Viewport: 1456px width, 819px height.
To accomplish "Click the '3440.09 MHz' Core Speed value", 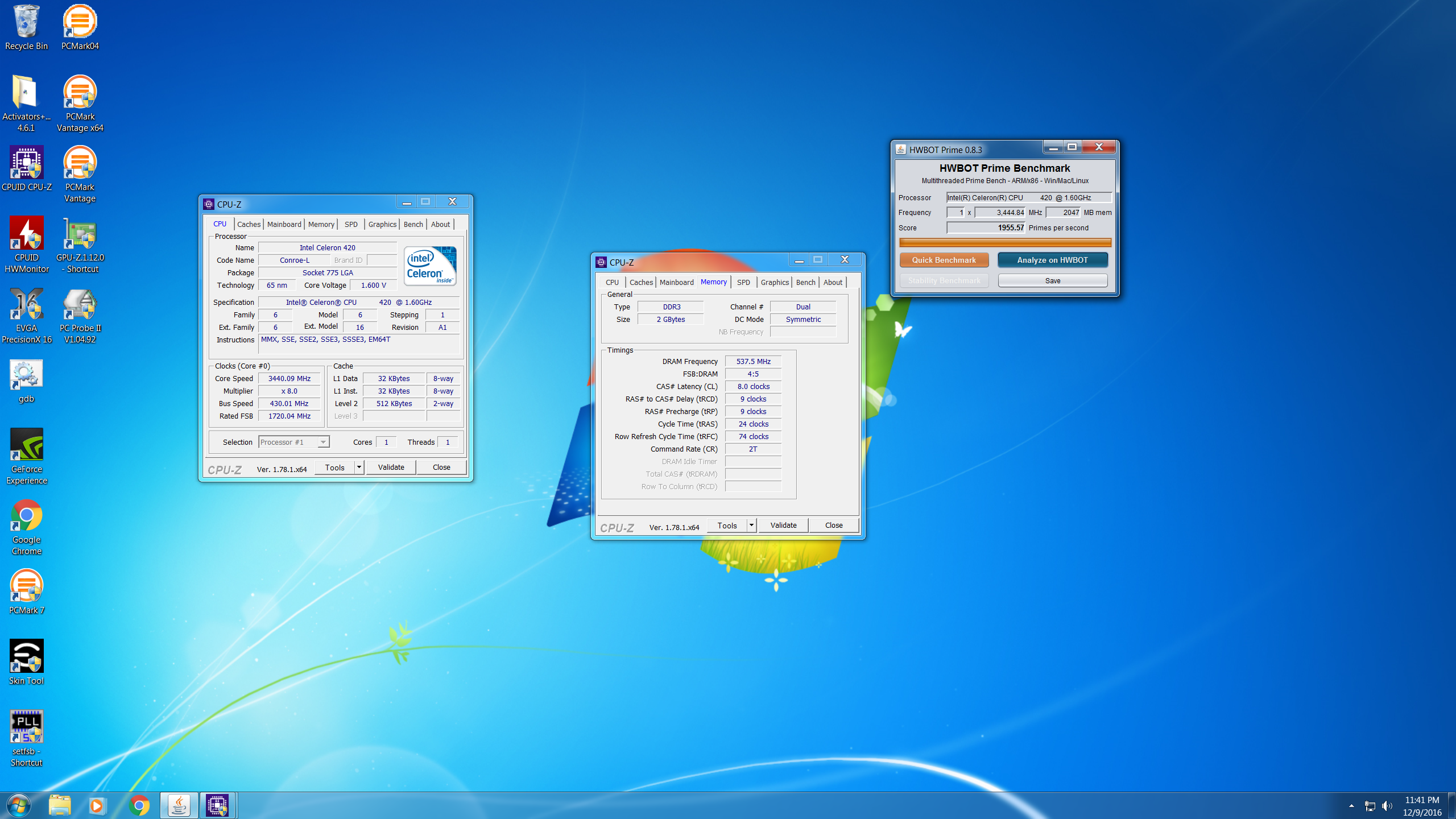I will click(x=289, y=378).
